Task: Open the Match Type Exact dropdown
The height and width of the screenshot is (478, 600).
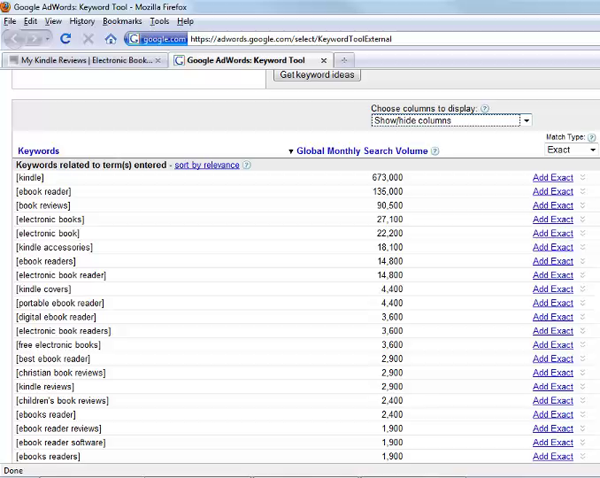Action: click(x=571, y=150)
